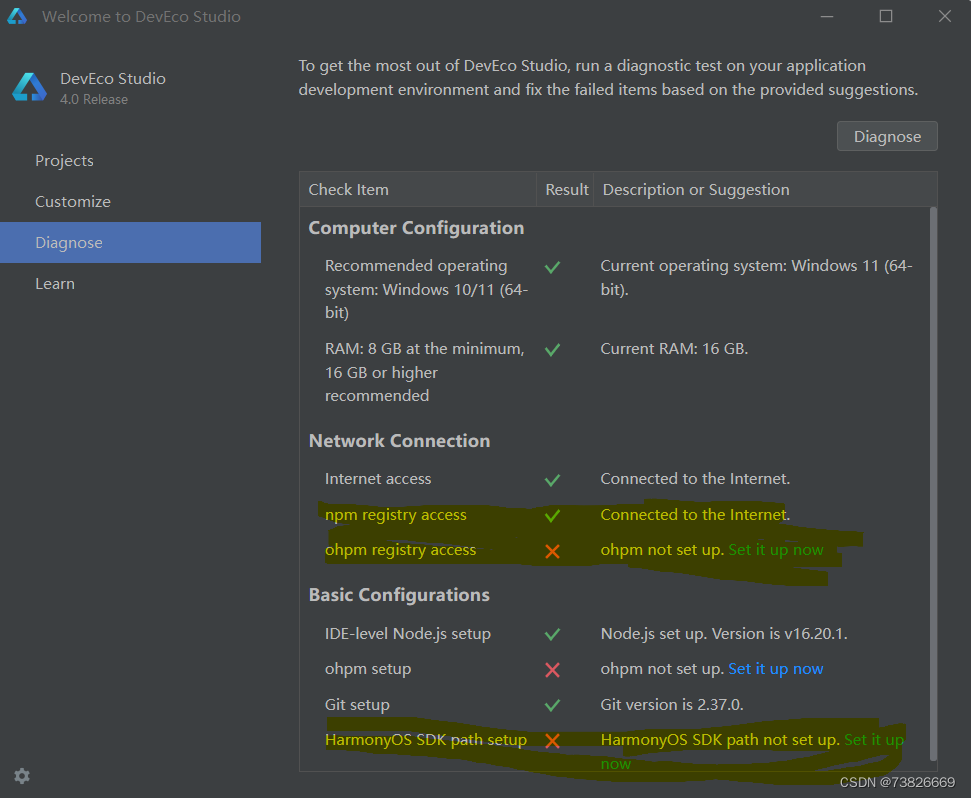Select the HarmonyOS SDK path setup item
Screen dimensions: 971x798
[x=425, y=740]
